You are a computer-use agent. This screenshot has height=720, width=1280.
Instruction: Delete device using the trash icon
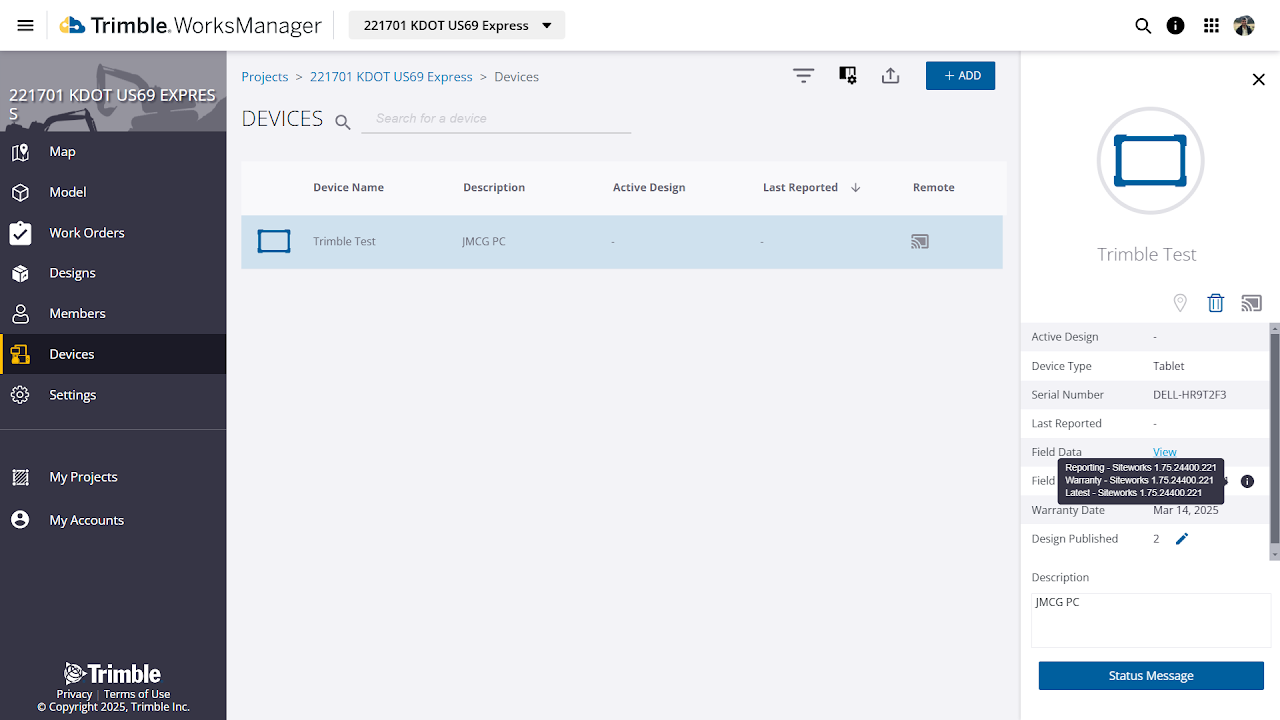1216,303
